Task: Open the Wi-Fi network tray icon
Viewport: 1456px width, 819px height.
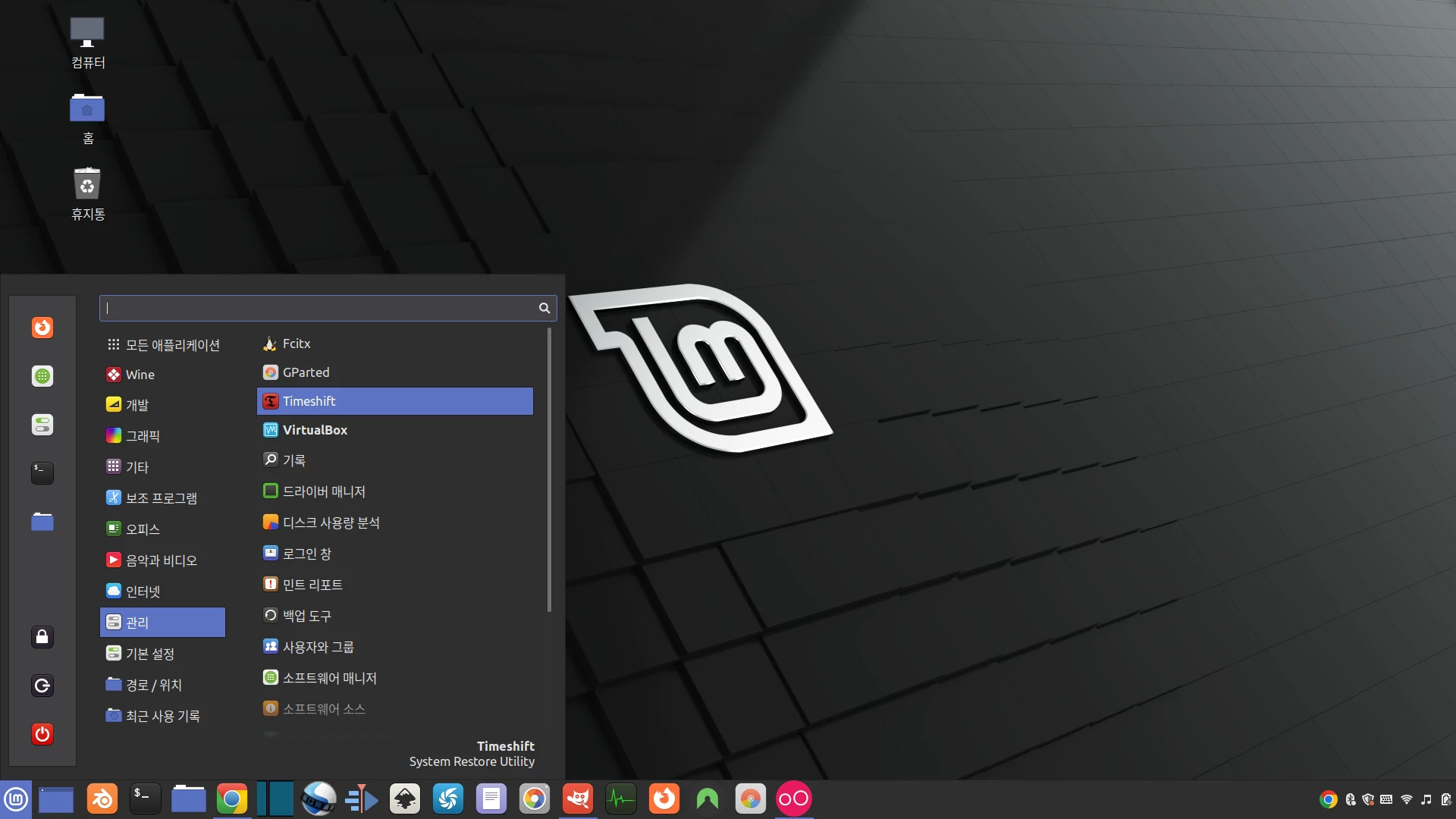Action: 1407,799
